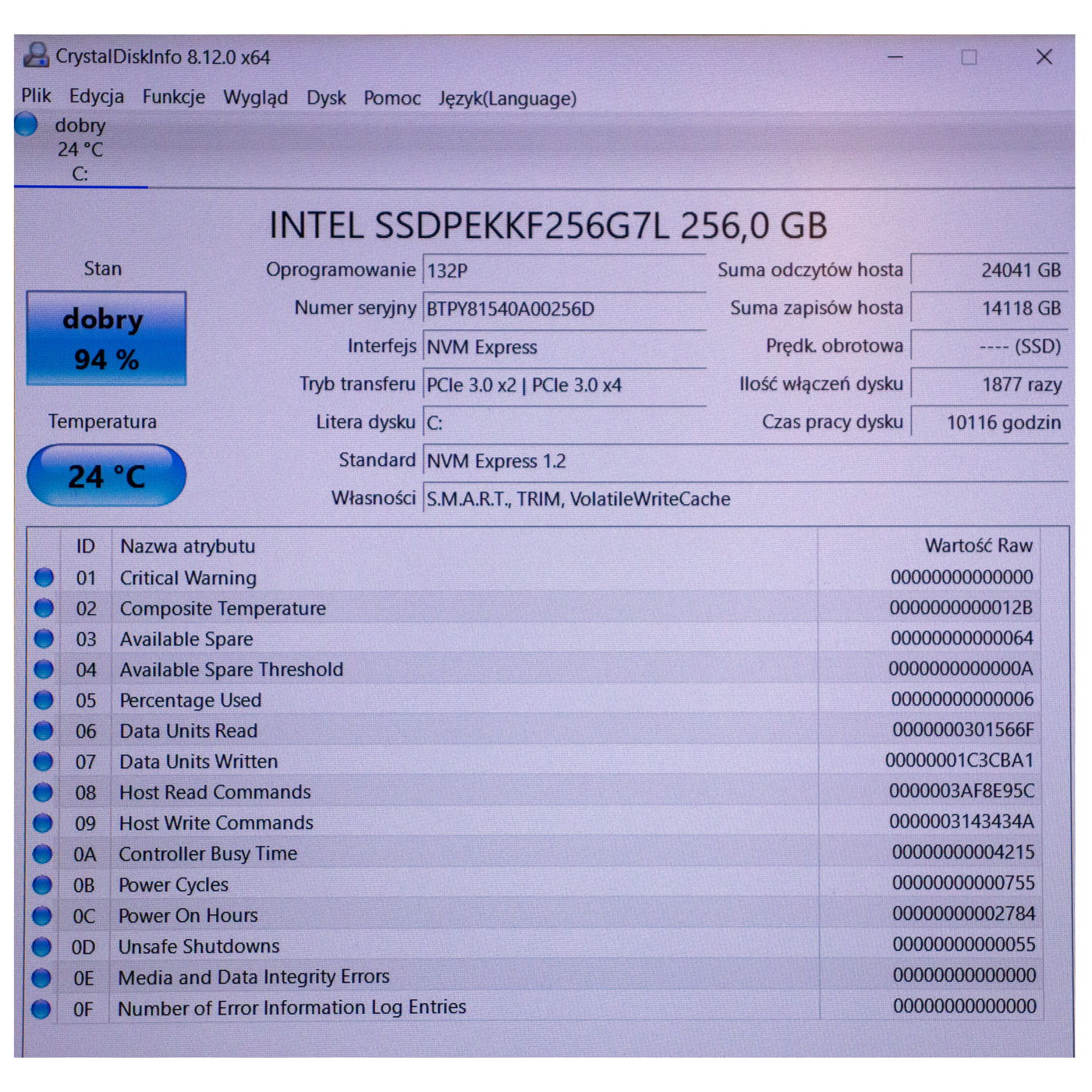Click the Litera dysku field showing C:
This screenshot has width=1092, height=1092.
564,423
